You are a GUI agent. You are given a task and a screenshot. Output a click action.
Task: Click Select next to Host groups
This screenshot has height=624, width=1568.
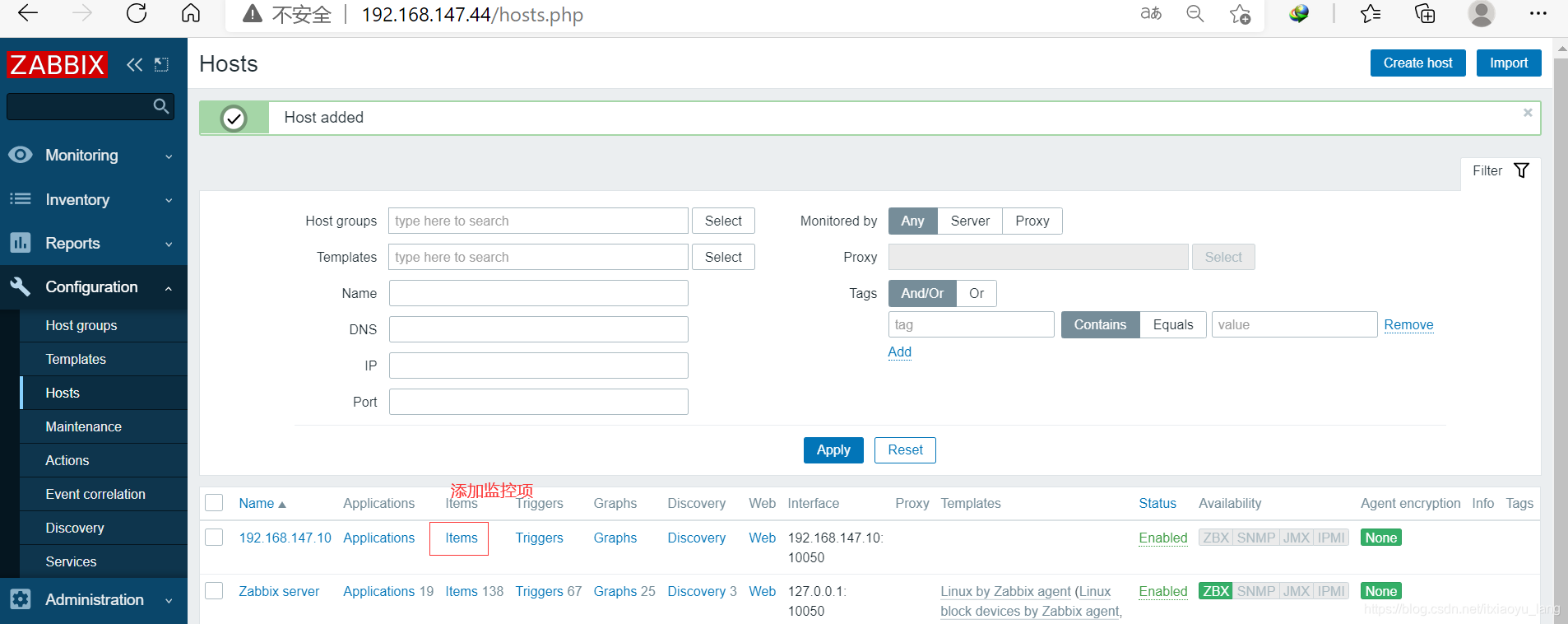[x=723, y=221]
